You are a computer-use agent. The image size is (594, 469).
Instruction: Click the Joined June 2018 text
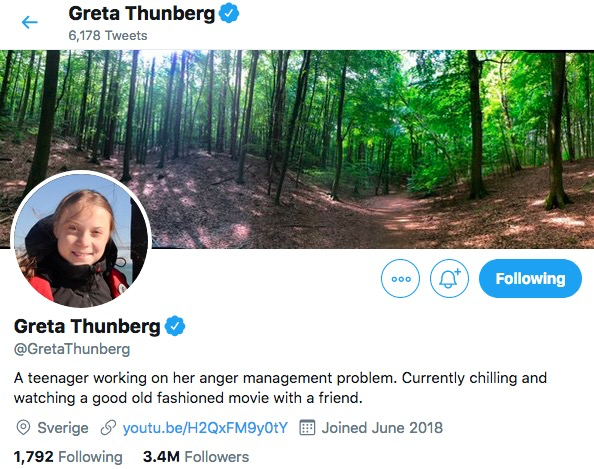(x=382, y=428)
